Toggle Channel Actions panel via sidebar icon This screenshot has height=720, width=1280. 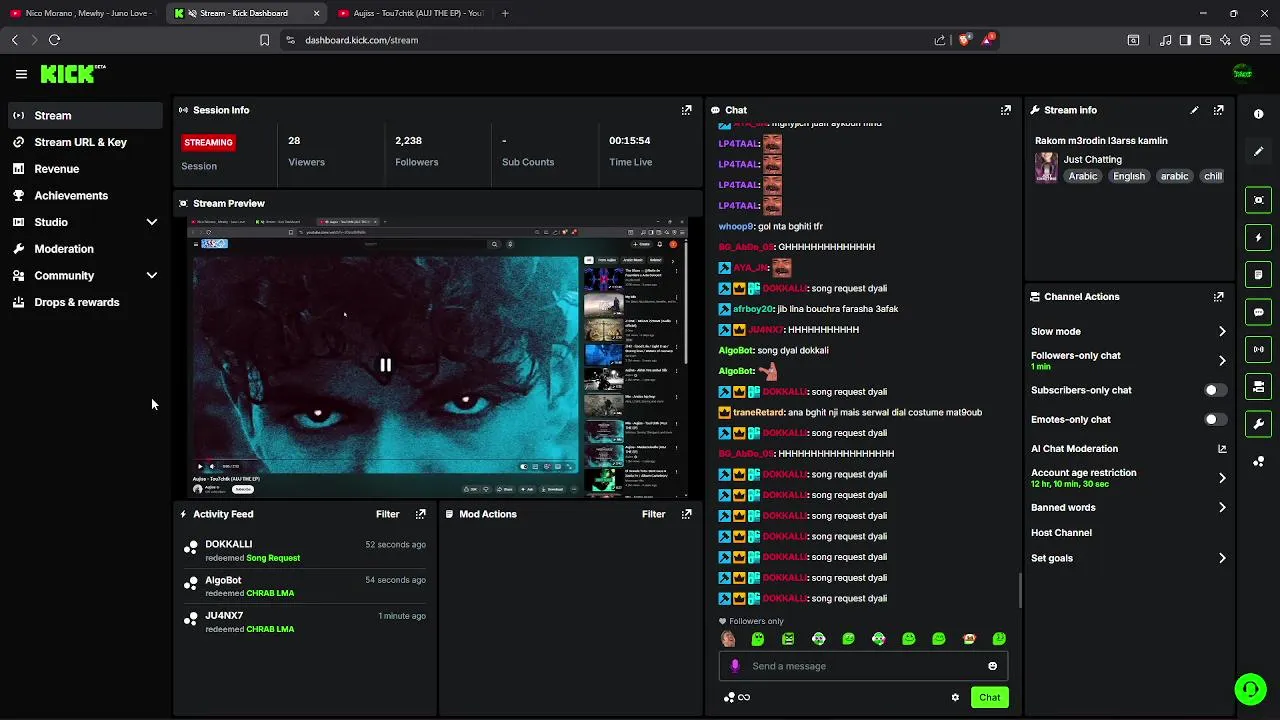tap(1258, 386)
